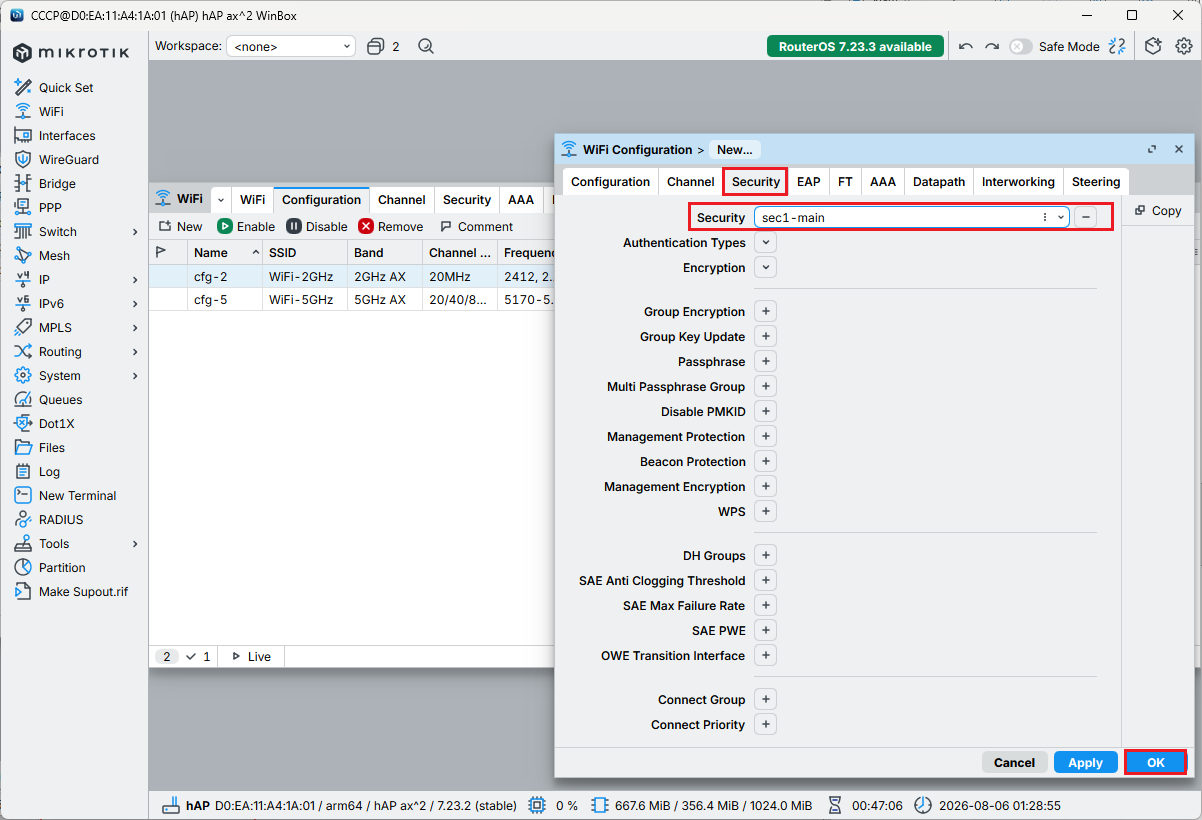The height and width of the screenshot is (820, 1202).
Task: Add a Group Encryption value
Action: [765, 312]
